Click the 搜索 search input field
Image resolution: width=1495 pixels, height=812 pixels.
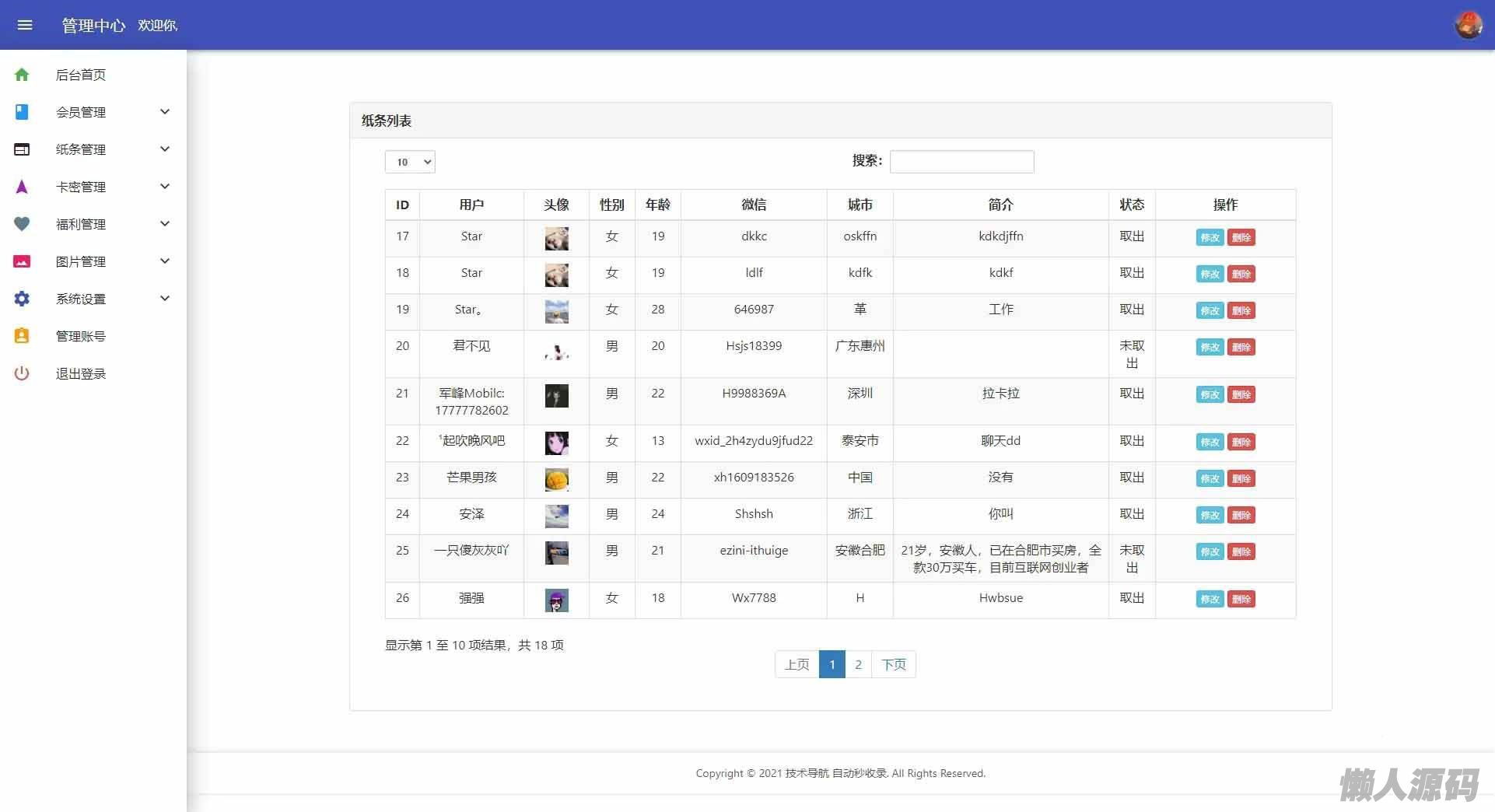point(961,161)
